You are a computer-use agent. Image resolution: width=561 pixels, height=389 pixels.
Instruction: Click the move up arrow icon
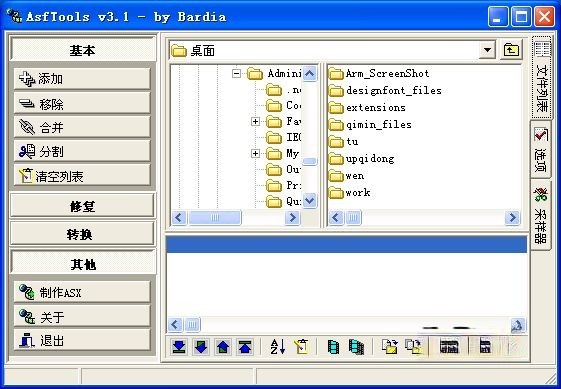pos(223,346)
